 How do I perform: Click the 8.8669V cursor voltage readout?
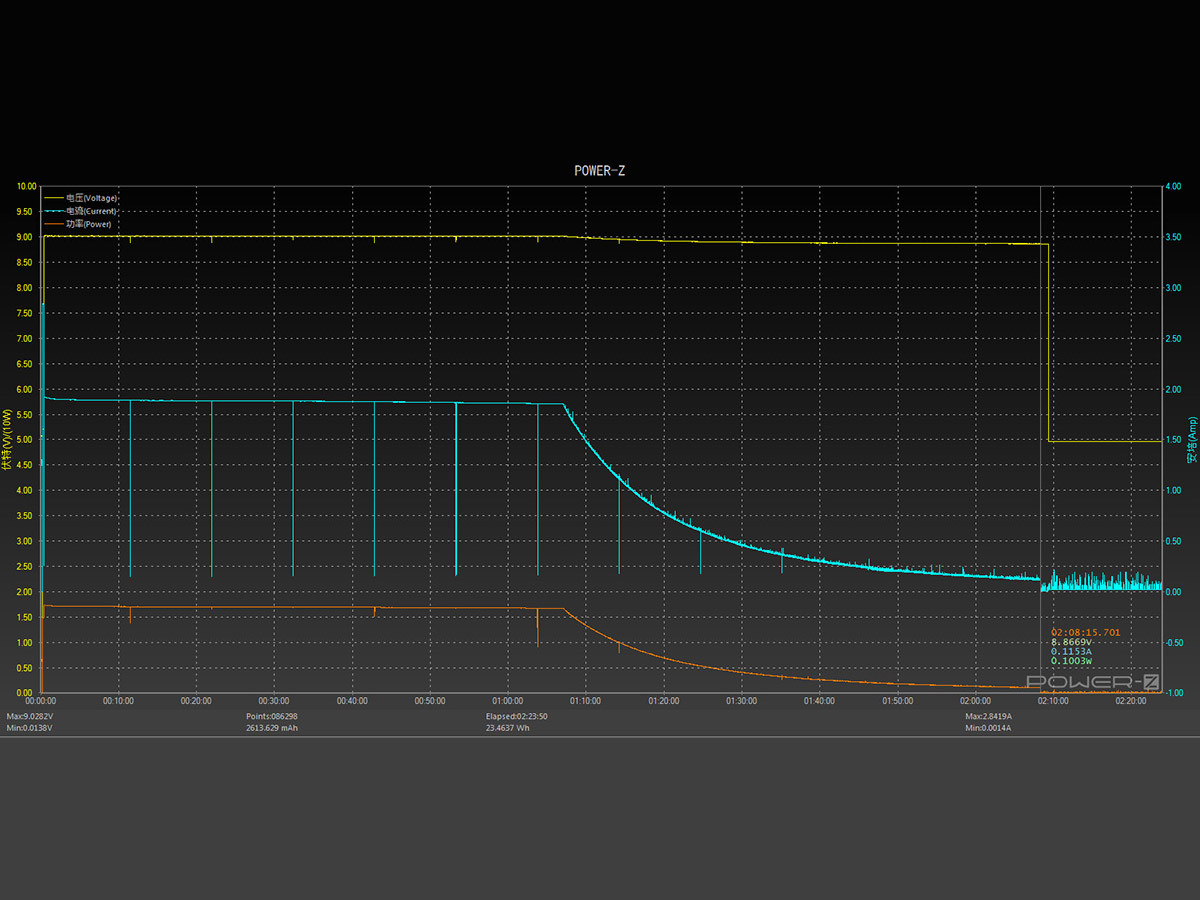pyautogui.click(x=1072, y=642)
